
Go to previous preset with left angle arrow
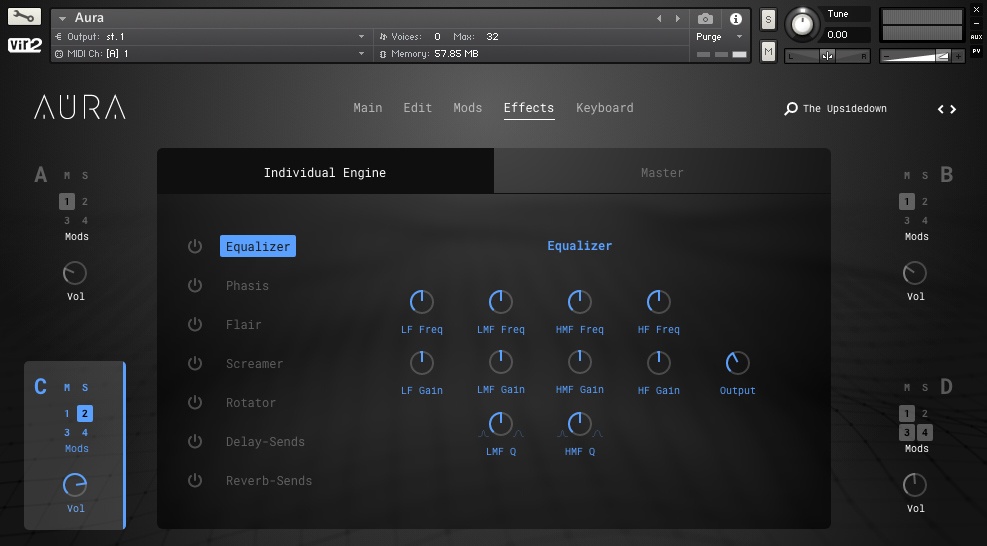pos(941,109)
